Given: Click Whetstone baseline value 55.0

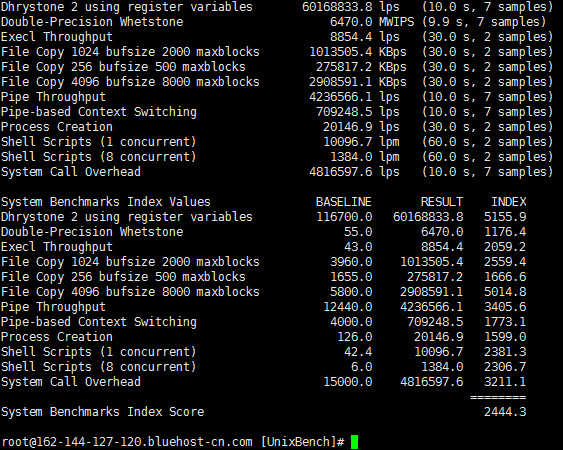Looking at the screenshot, I should 358,232.
